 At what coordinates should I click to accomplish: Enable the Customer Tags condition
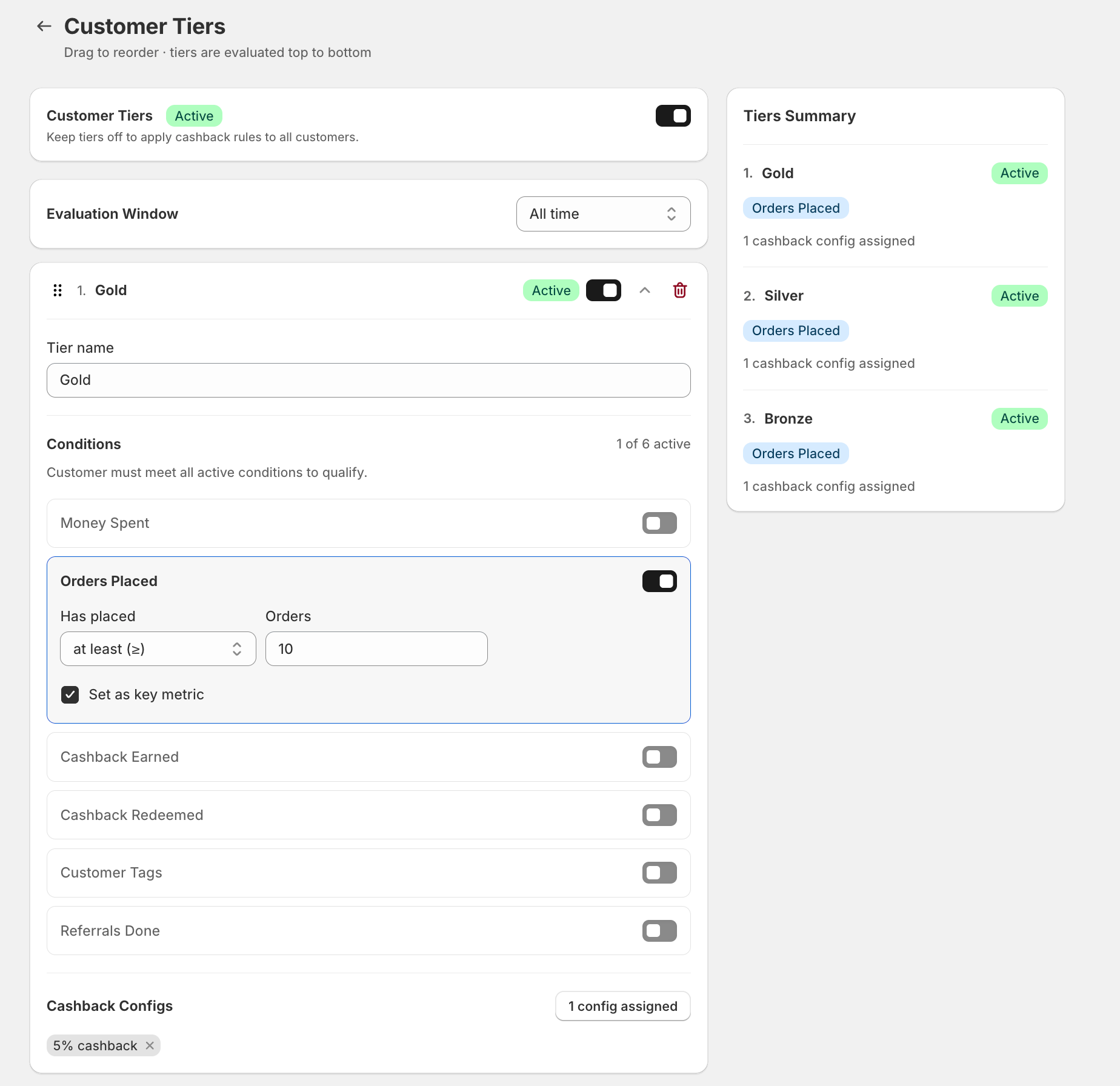[659, 873]
